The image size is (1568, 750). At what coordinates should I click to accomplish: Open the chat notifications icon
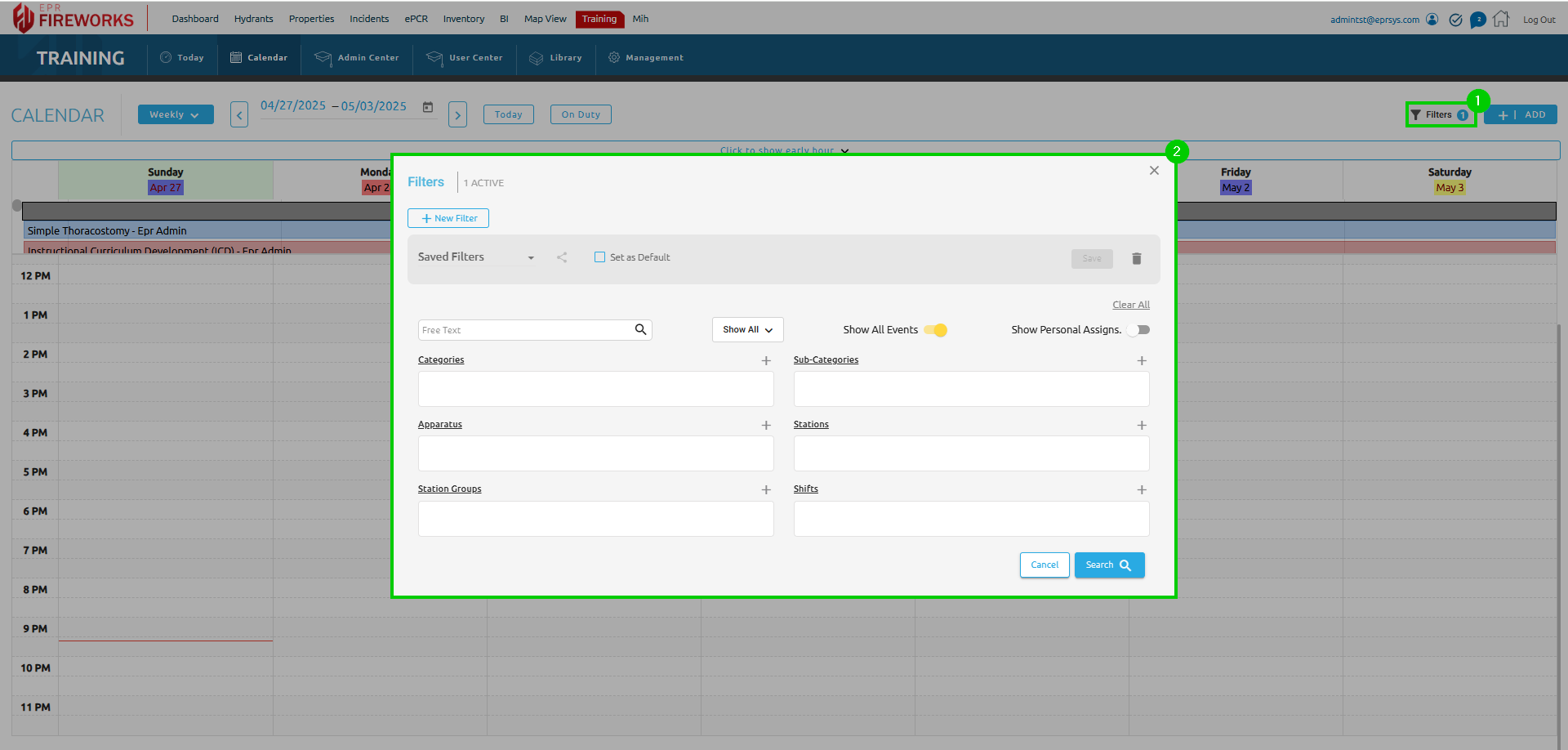click(x=1477, y=20)
